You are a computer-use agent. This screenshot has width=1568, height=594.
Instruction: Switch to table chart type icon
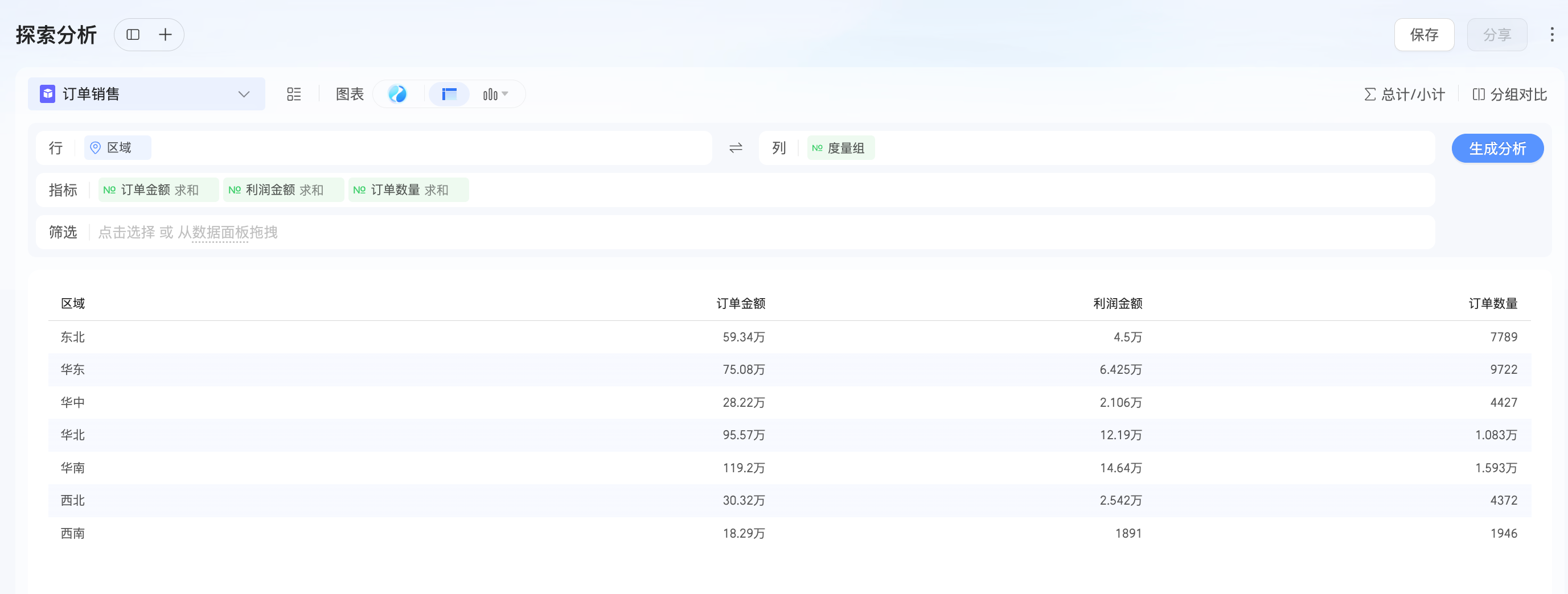pyautogui.click(x=449, y=94)
